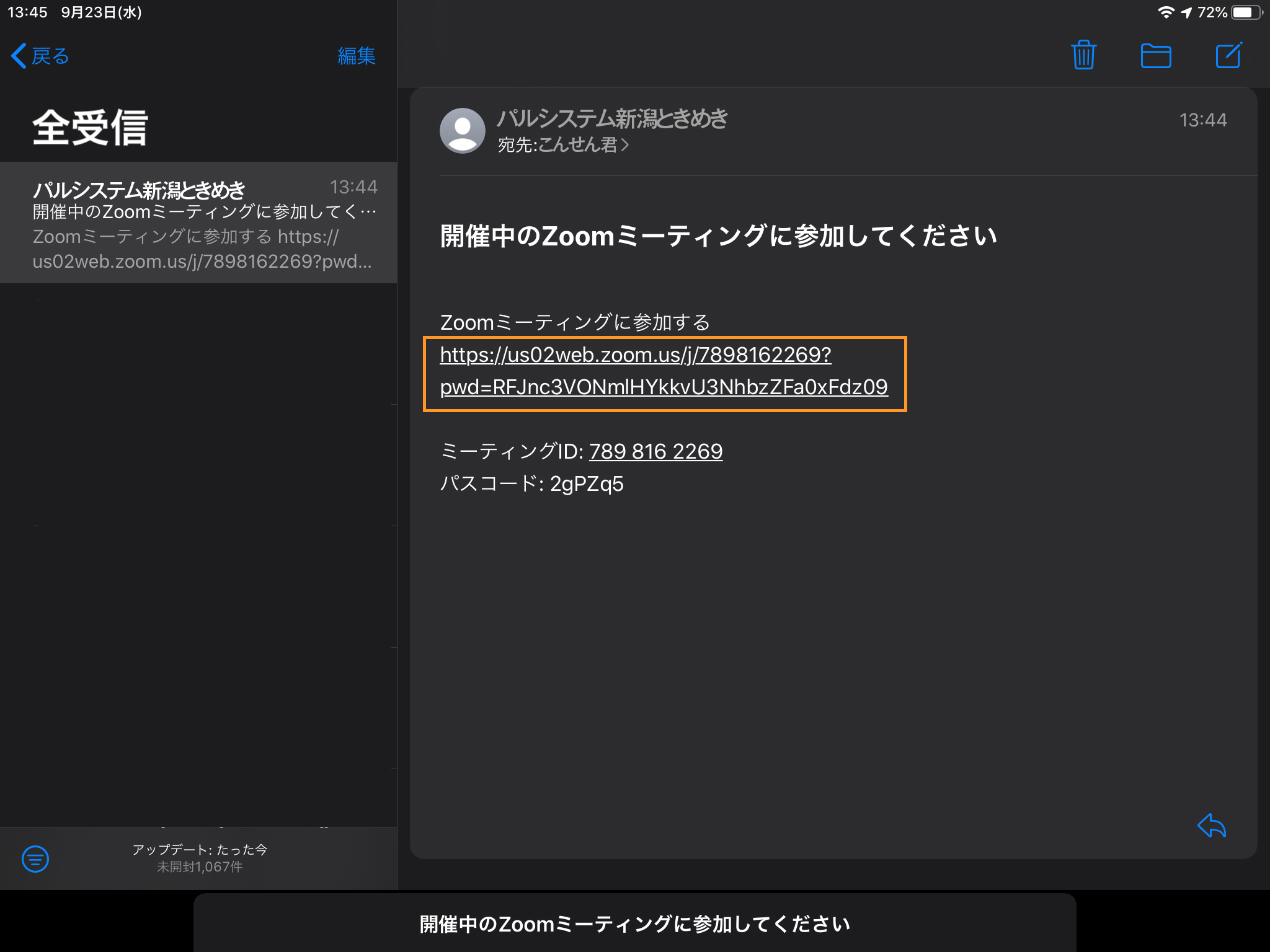Tap the battery indicator in status bar
The width and height of the screenshot is (1270, 952).
coord(1246,12)
